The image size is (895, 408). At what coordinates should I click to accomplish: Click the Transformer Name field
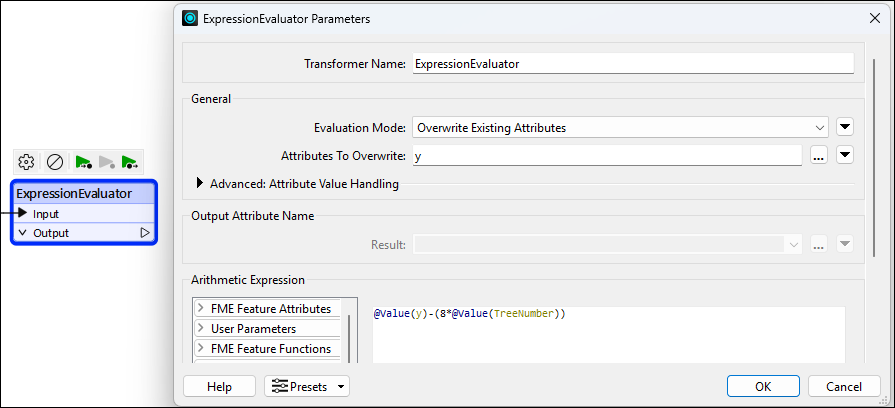(x=633, y=64)
